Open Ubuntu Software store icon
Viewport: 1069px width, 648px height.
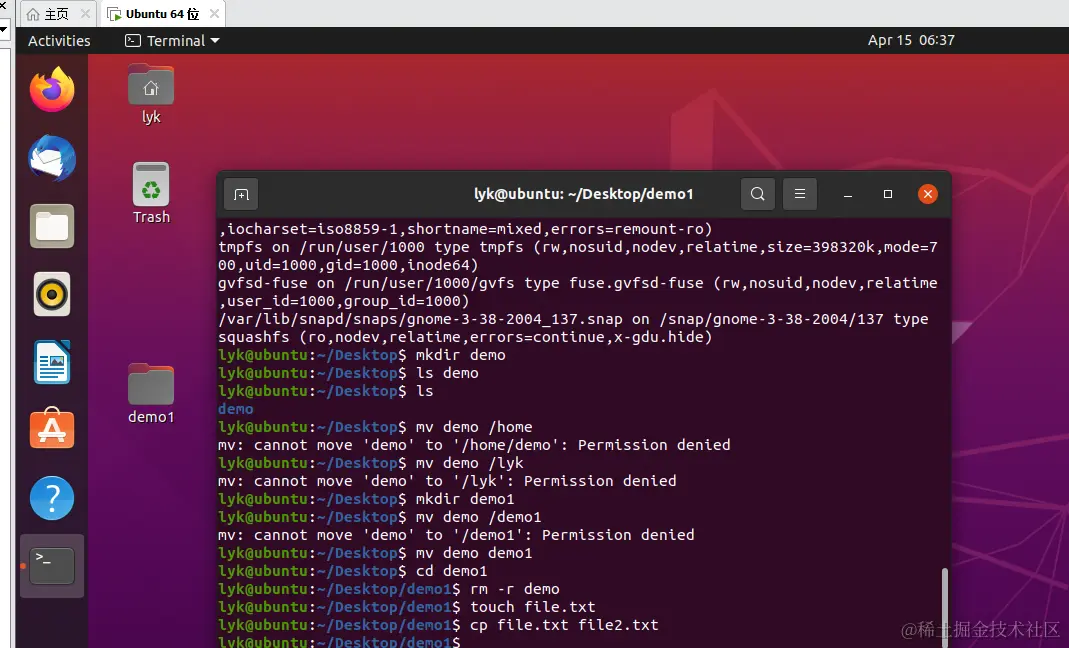[x=52, y=429]
